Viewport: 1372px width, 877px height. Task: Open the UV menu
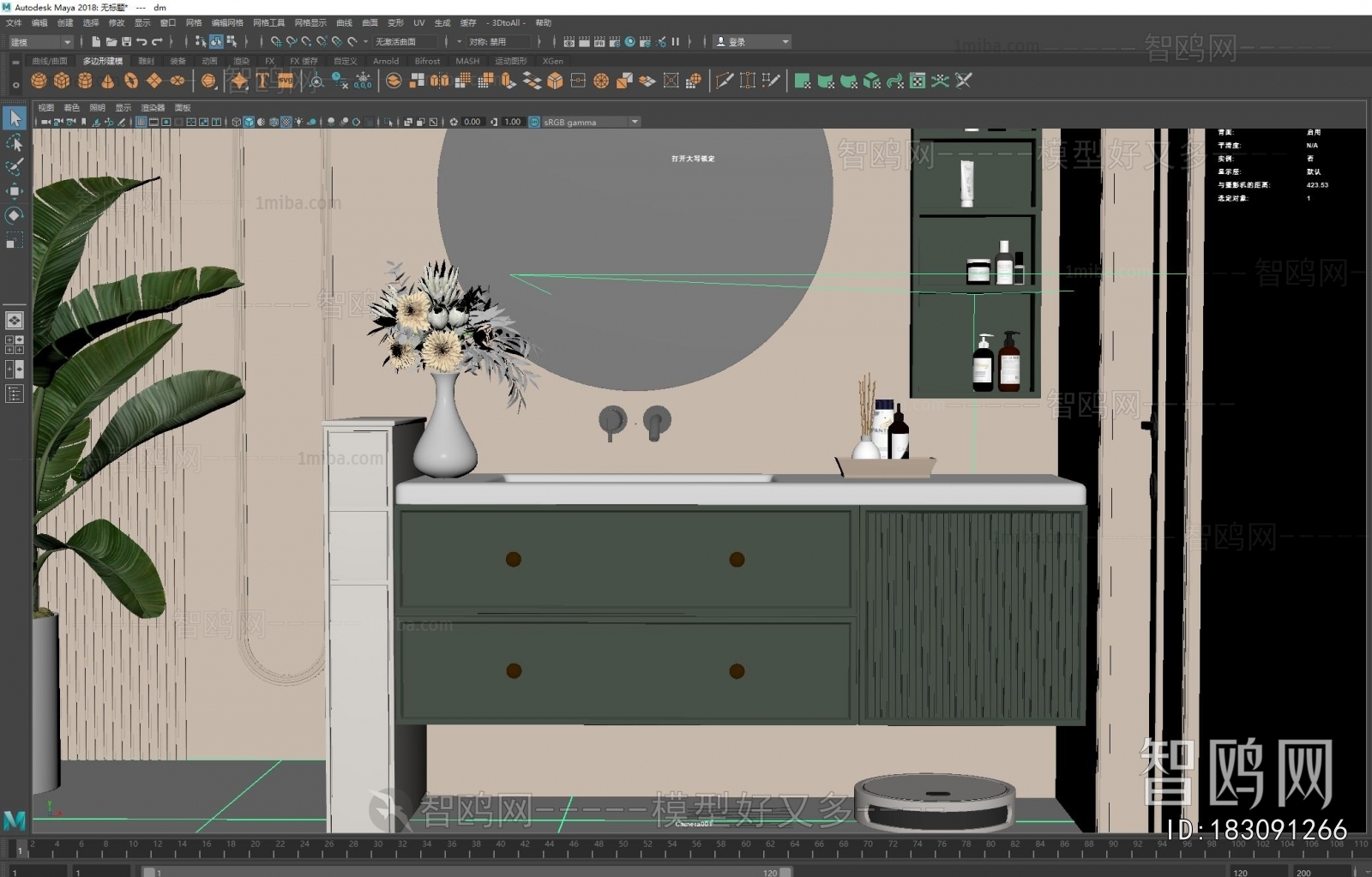(x=418, y=23)
